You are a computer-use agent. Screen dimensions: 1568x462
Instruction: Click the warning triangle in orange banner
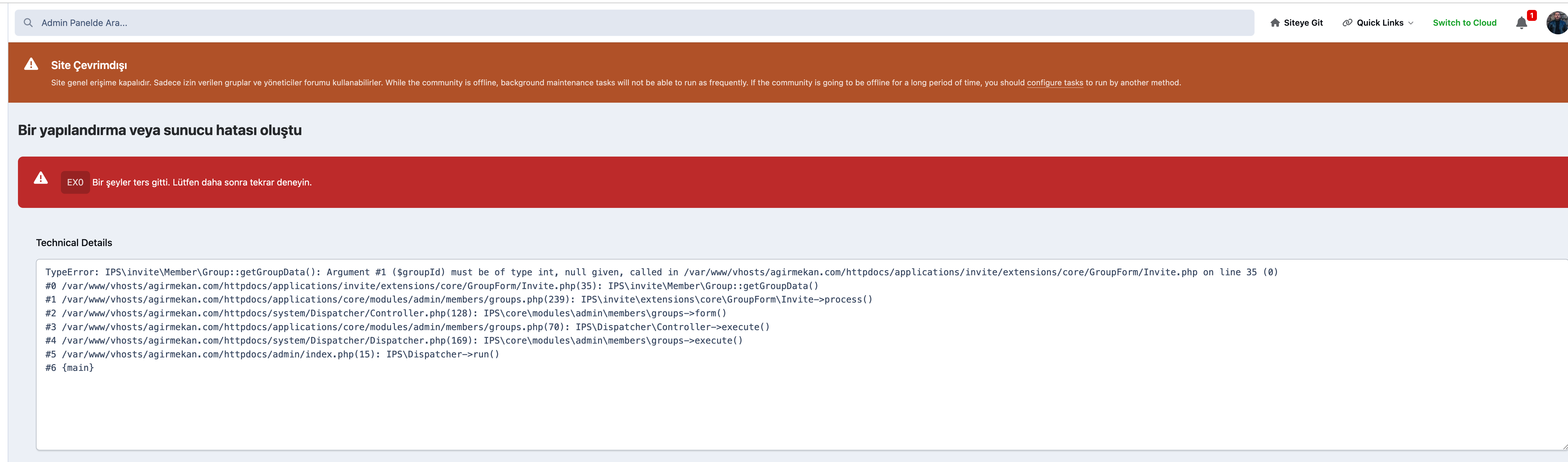31,64
